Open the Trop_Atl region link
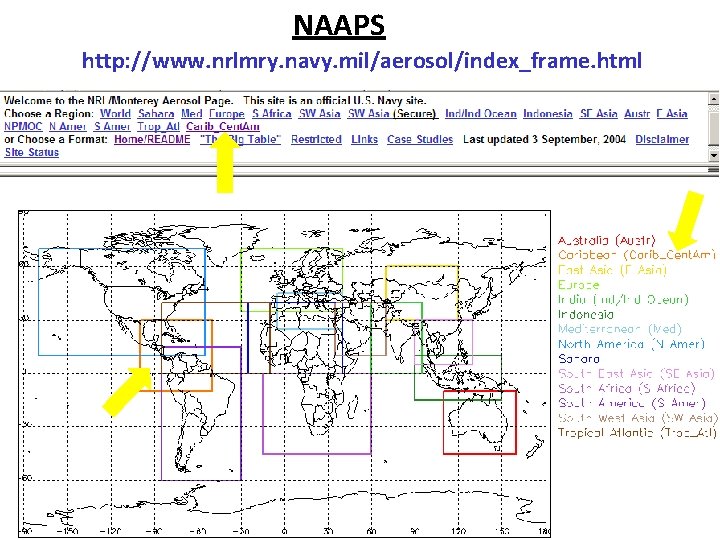The height and width of the screenshot is (540, 720). pyautogui.click(x=158, y=126)
